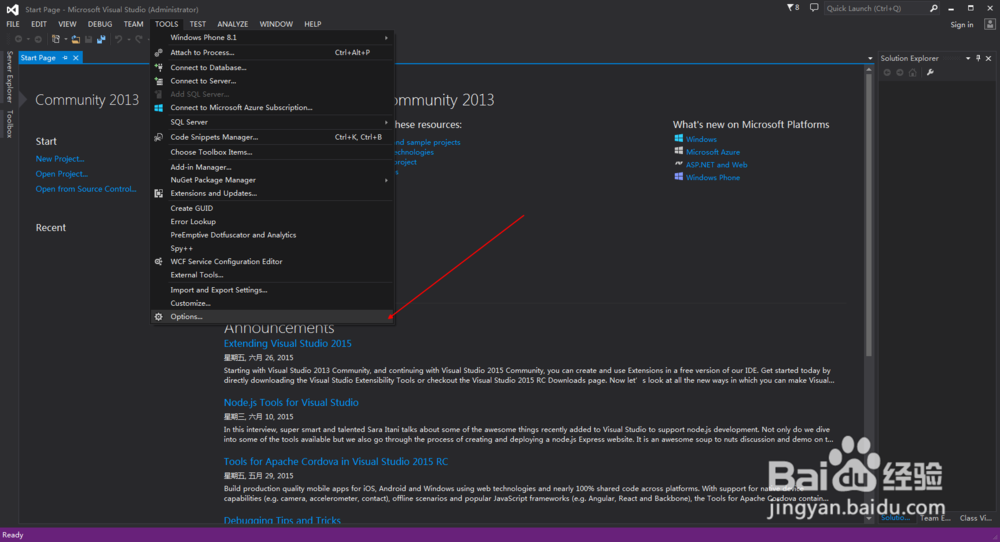Screen dimensions: 1000x542
Task: Open the EDIT menu
Action: click(x=39, y=24)
